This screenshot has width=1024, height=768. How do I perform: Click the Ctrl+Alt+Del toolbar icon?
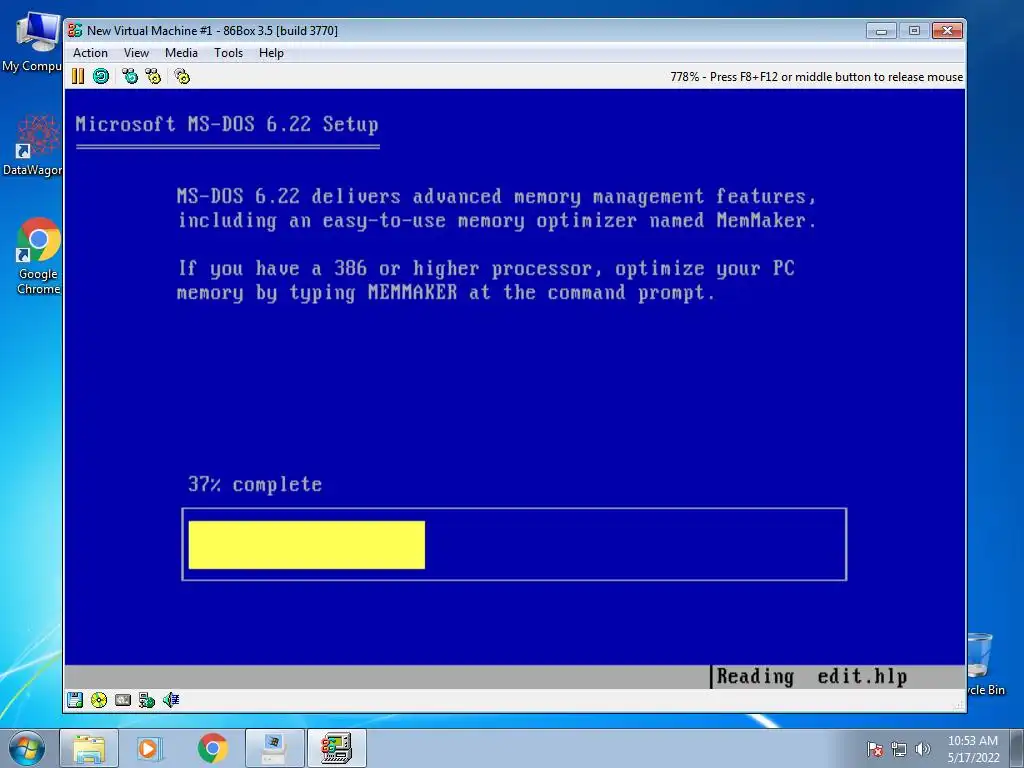(130, 76)
